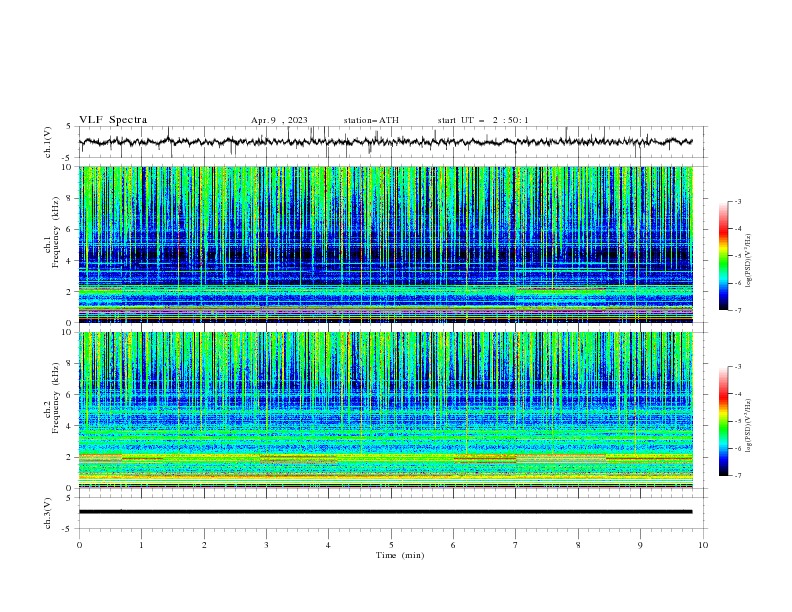792x612 pixels.
Task: Click the "ch.1(V)" waveform axis label
Action: pos(48,142)
